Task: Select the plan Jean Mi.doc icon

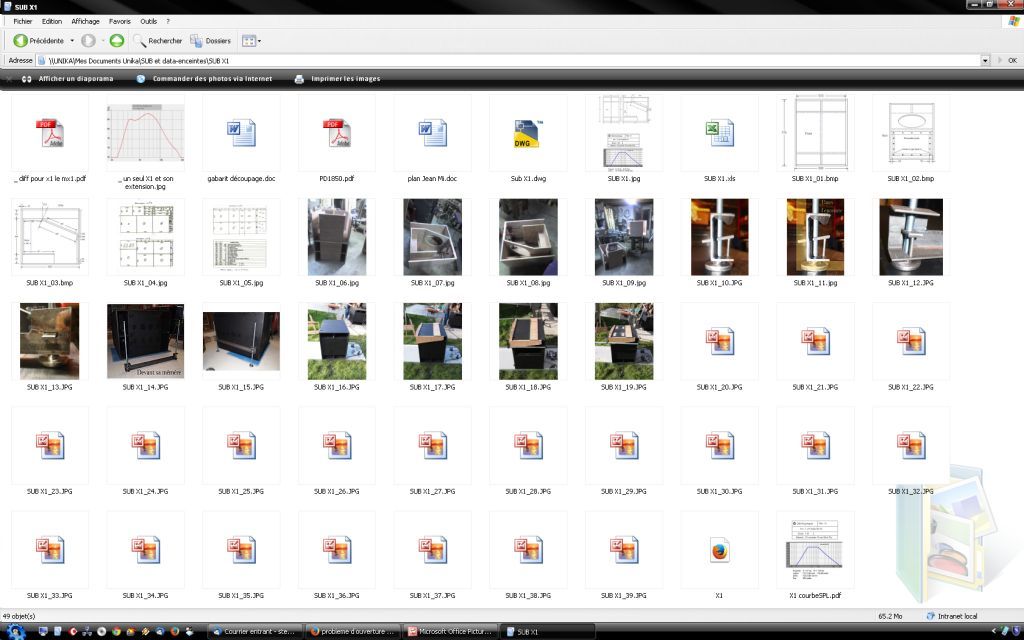Action: pyautogui.click(x=432, y=133)
